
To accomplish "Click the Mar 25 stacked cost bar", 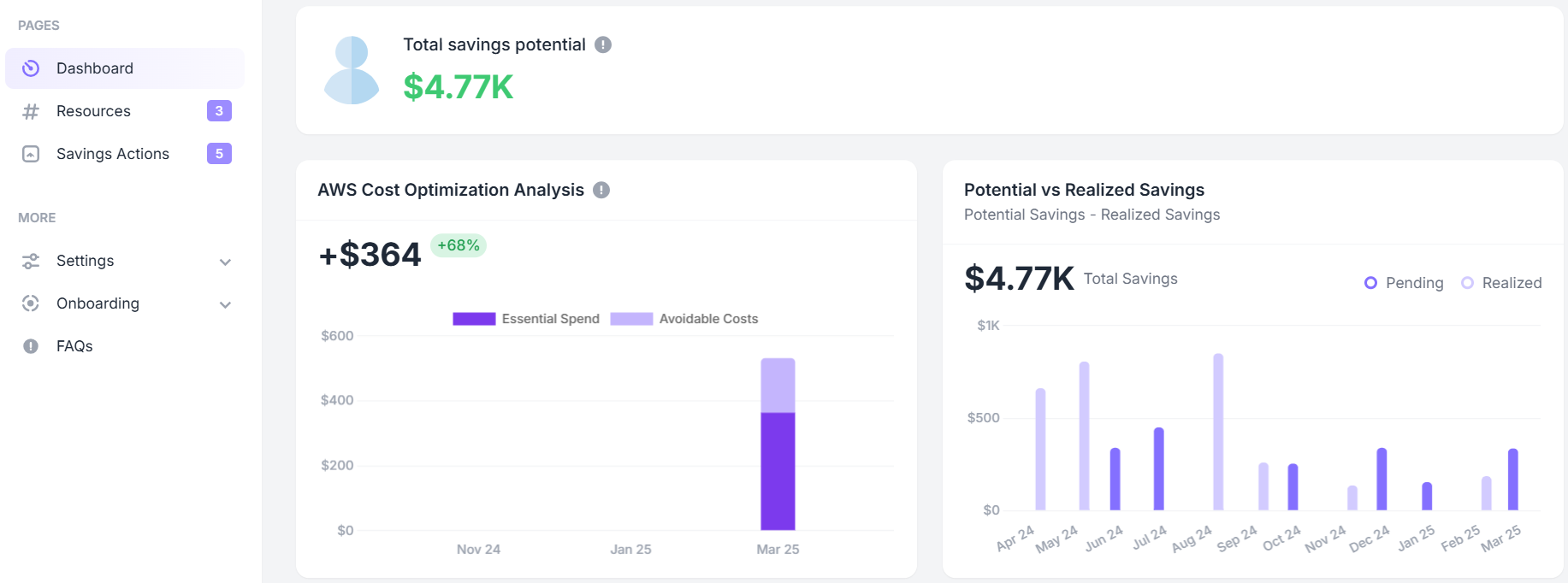I will click(778, 445).
